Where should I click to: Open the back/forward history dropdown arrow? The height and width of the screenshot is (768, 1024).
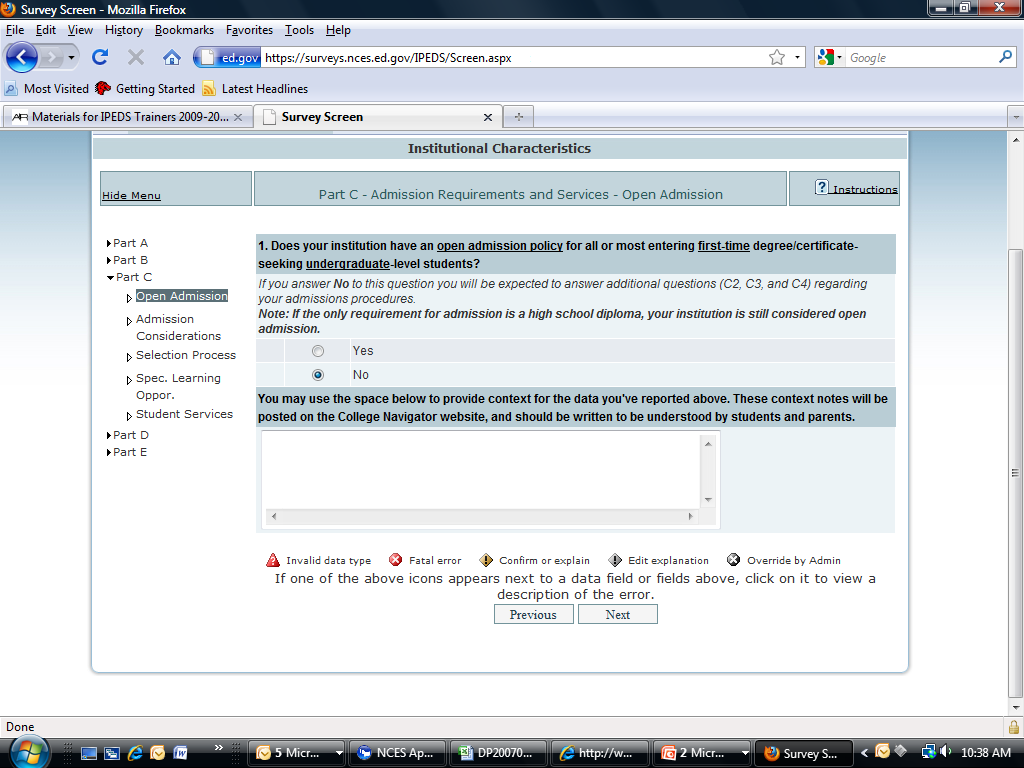pos(71,57)
